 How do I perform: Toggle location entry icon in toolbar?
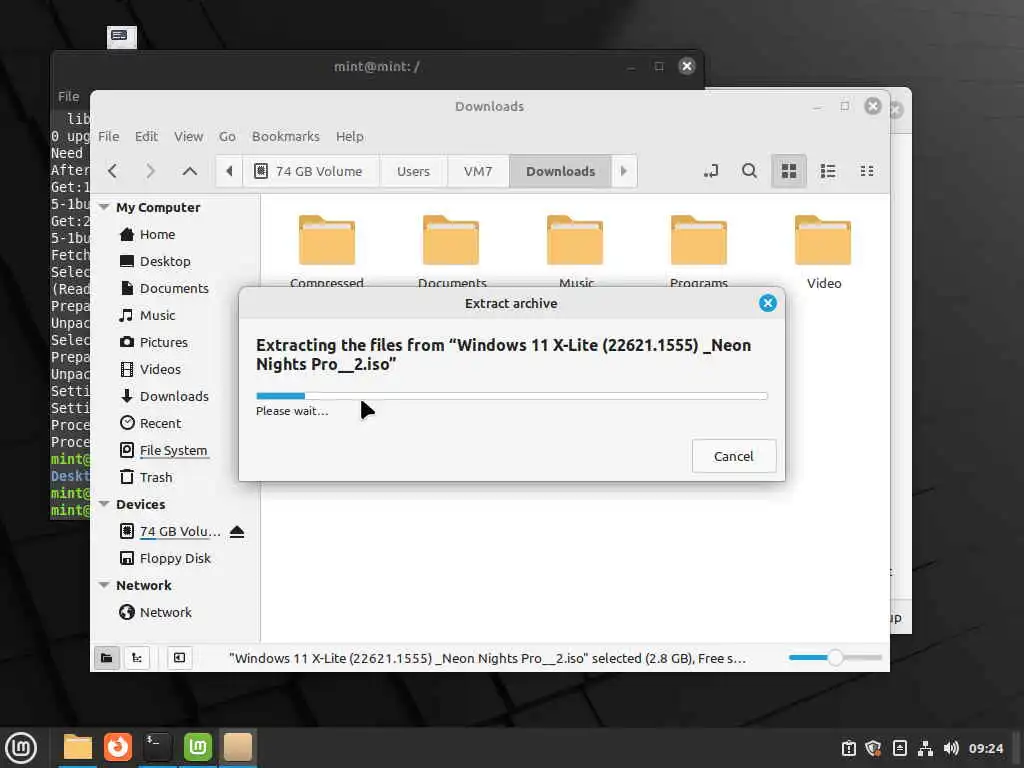(x=711, y=171)
